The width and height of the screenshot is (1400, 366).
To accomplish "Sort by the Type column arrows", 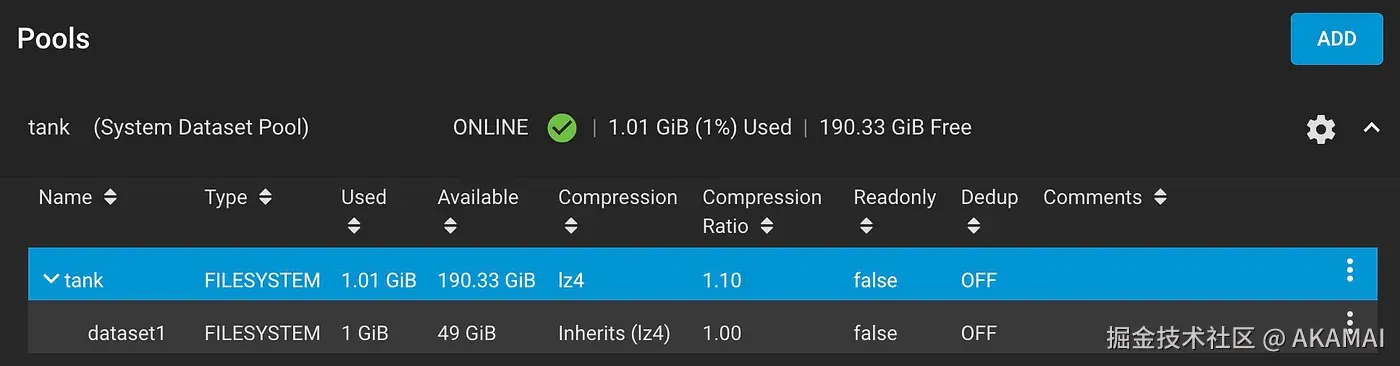I will (265, 198).
